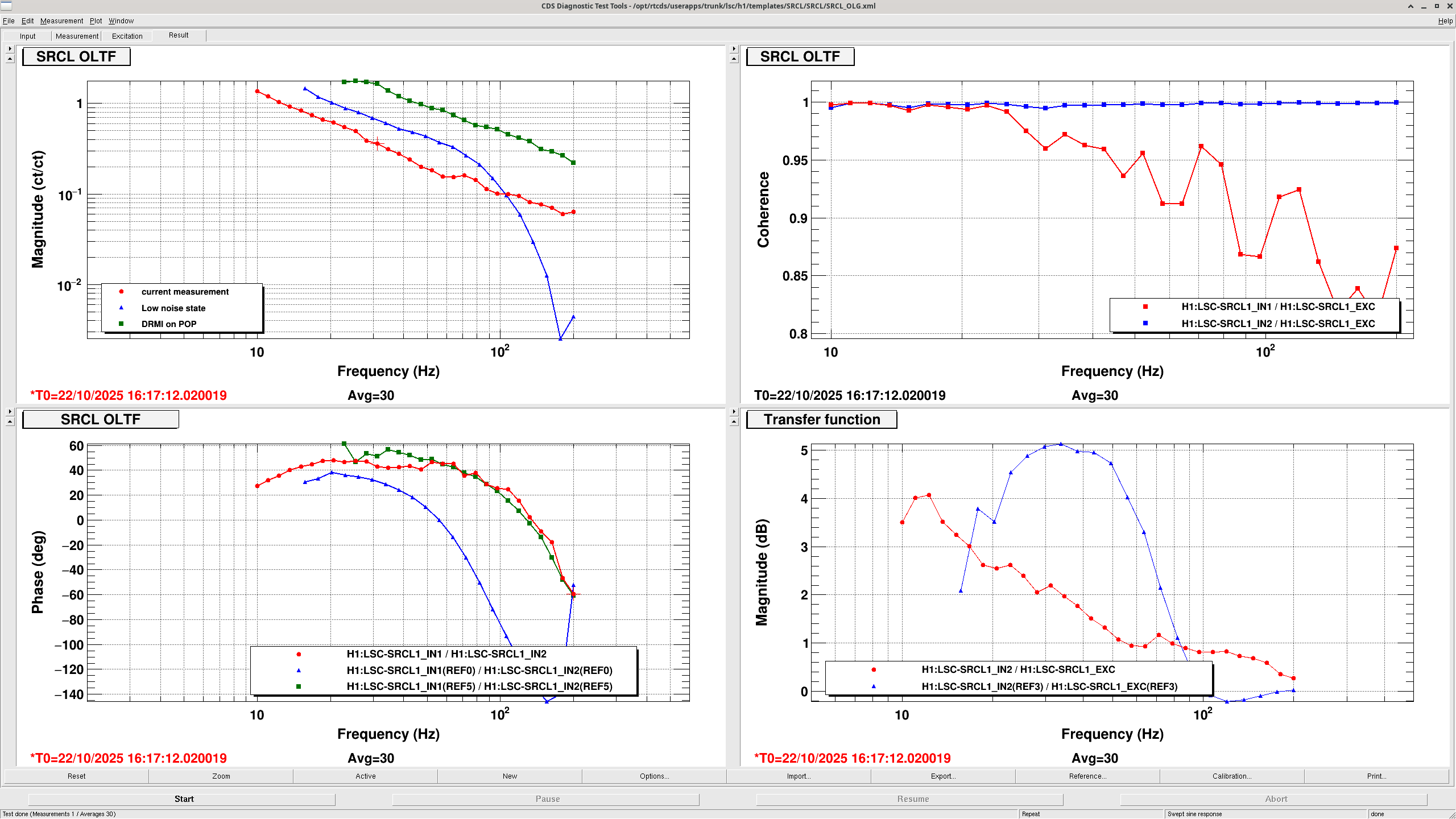This screenshot has width=1456, height=819.
Task: Switch to the Input tab
Action: pos(27,36)
